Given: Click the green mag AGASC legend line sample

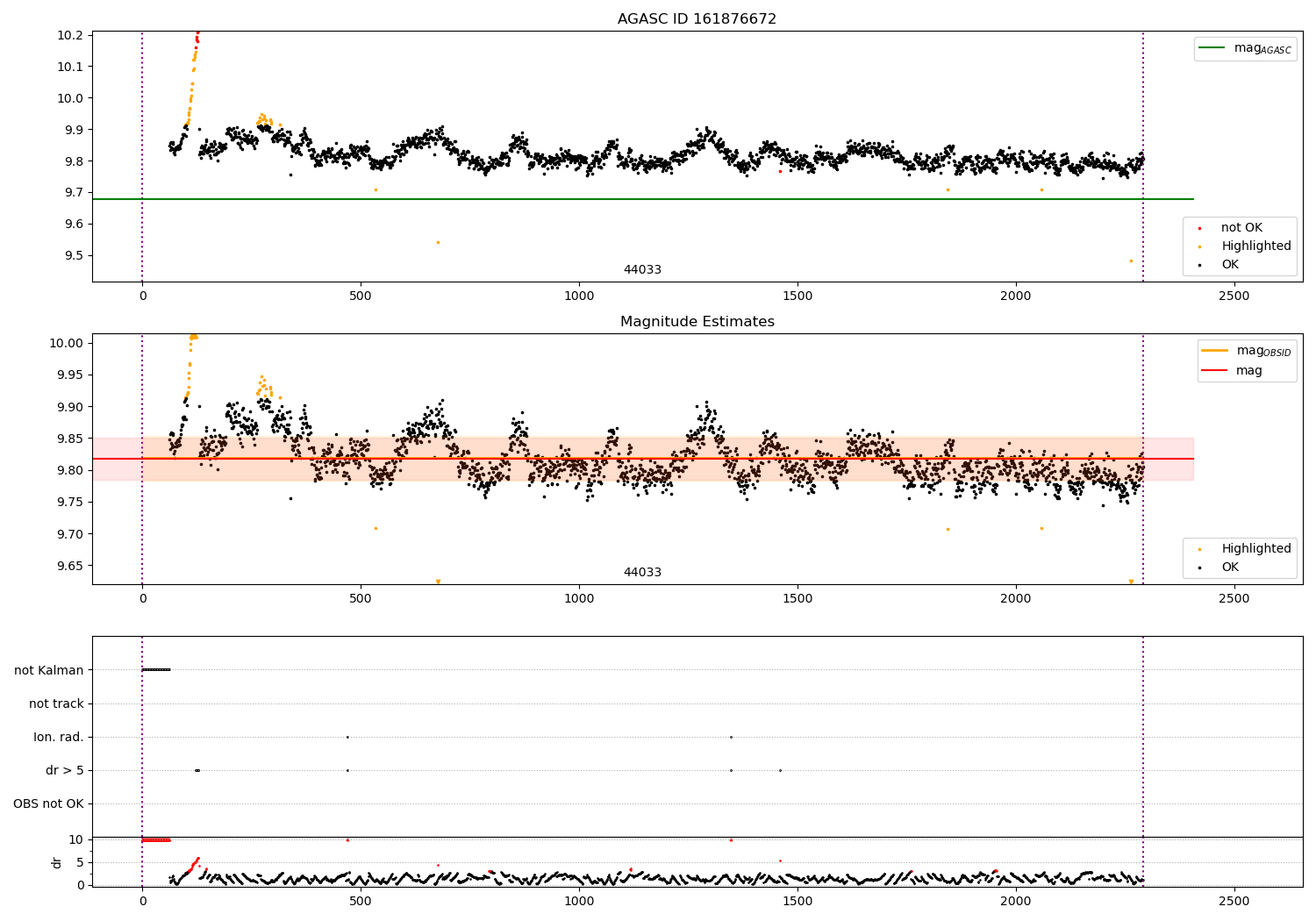Looking at the screenshot, I should (x=1212, y=48).
